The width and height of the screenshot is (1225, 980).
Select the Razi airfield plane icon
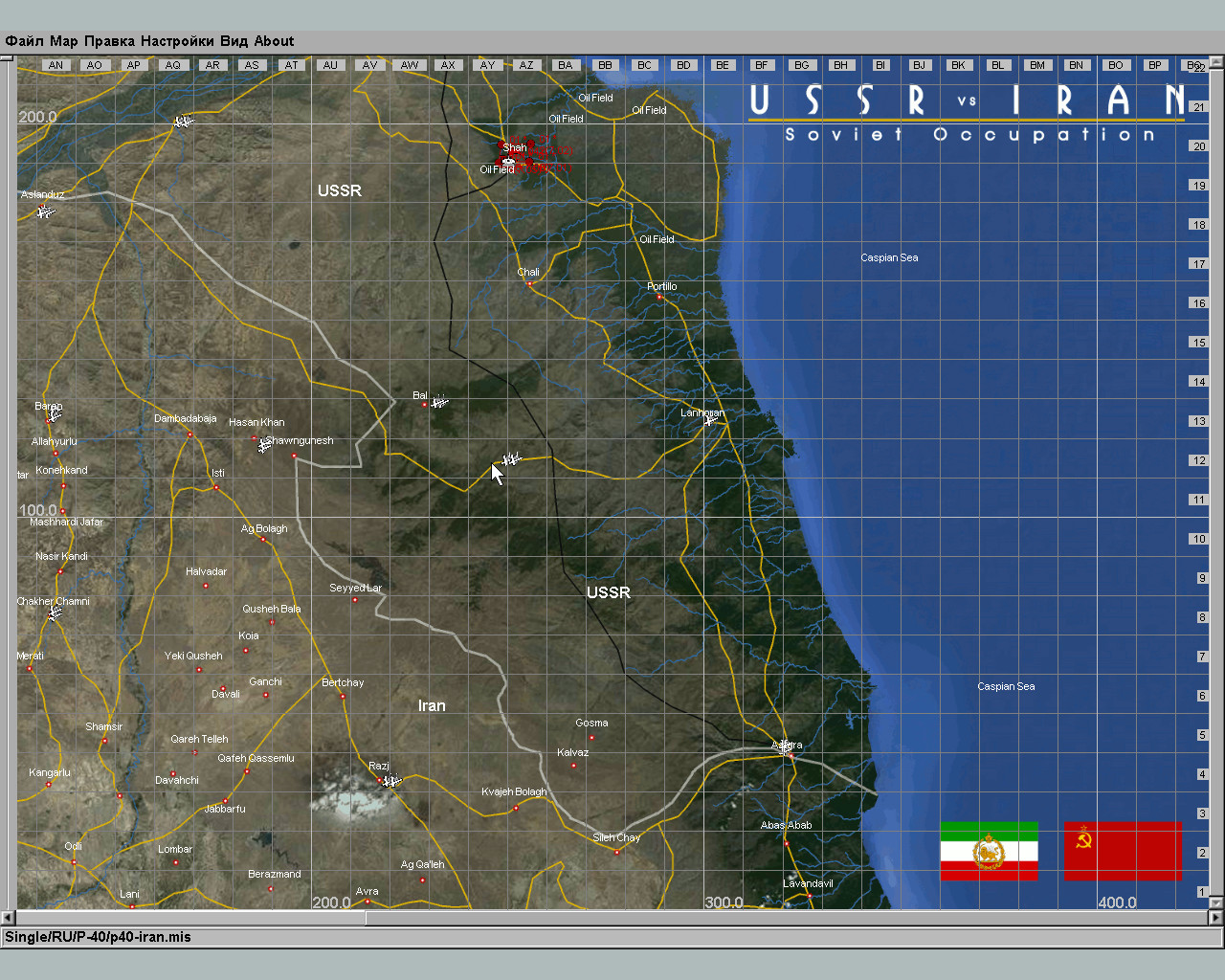coord(390,781)
